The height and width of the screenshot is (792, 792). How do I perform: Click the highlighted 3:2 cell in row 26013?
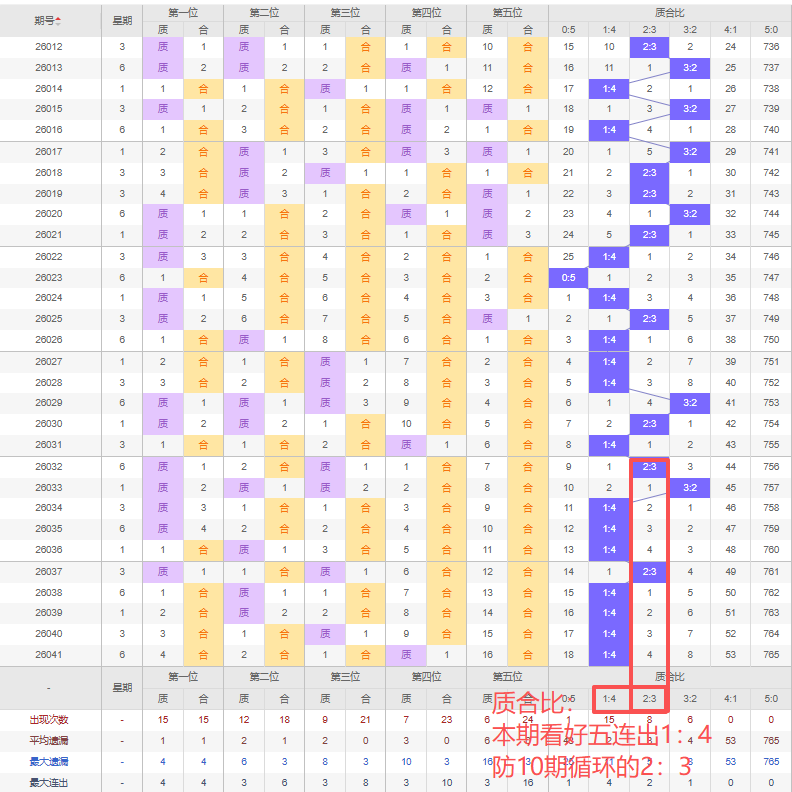click(690, 68)
